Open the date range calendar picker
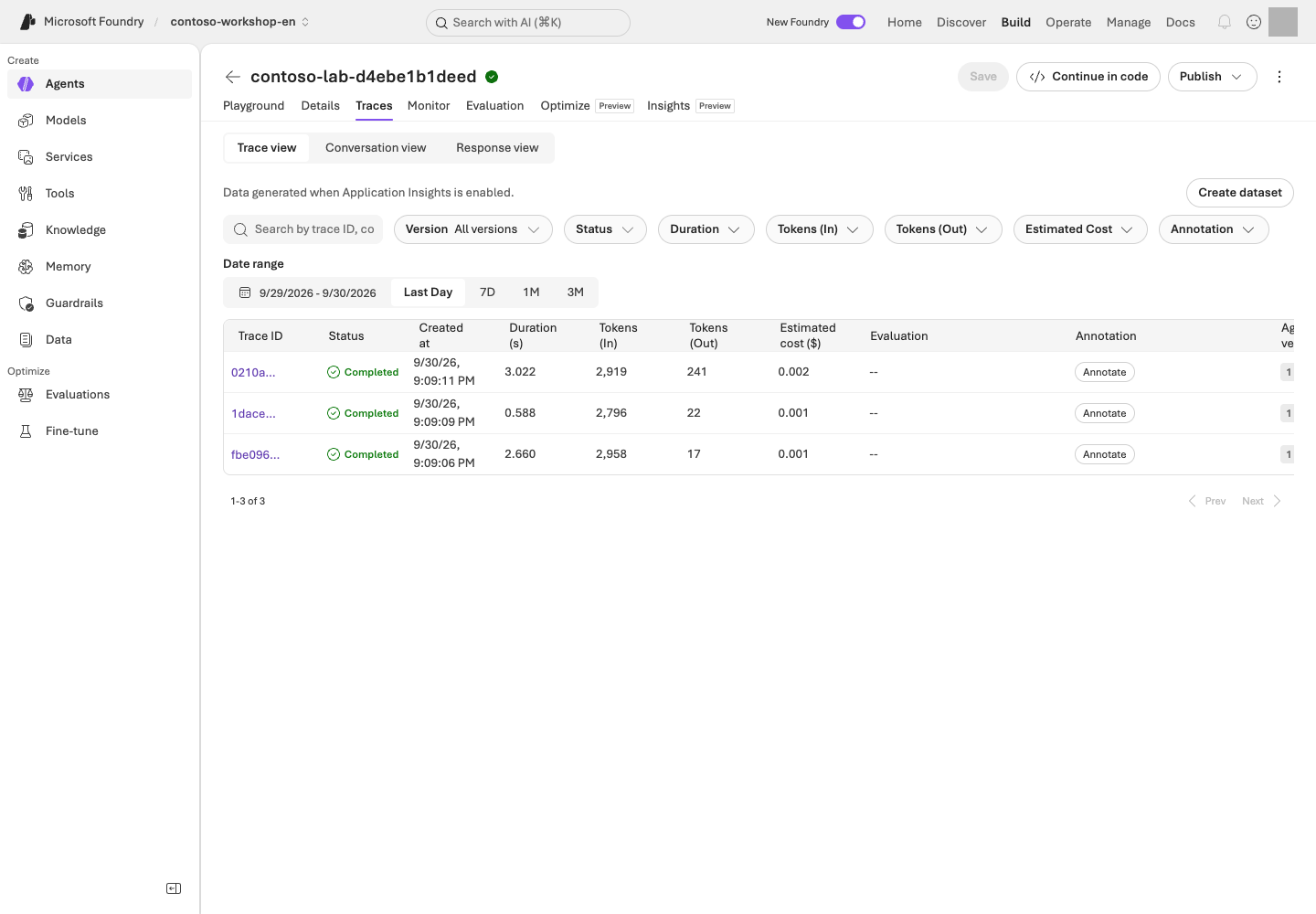The height and width of the screenshot is (914, 1316). (308, 292)
